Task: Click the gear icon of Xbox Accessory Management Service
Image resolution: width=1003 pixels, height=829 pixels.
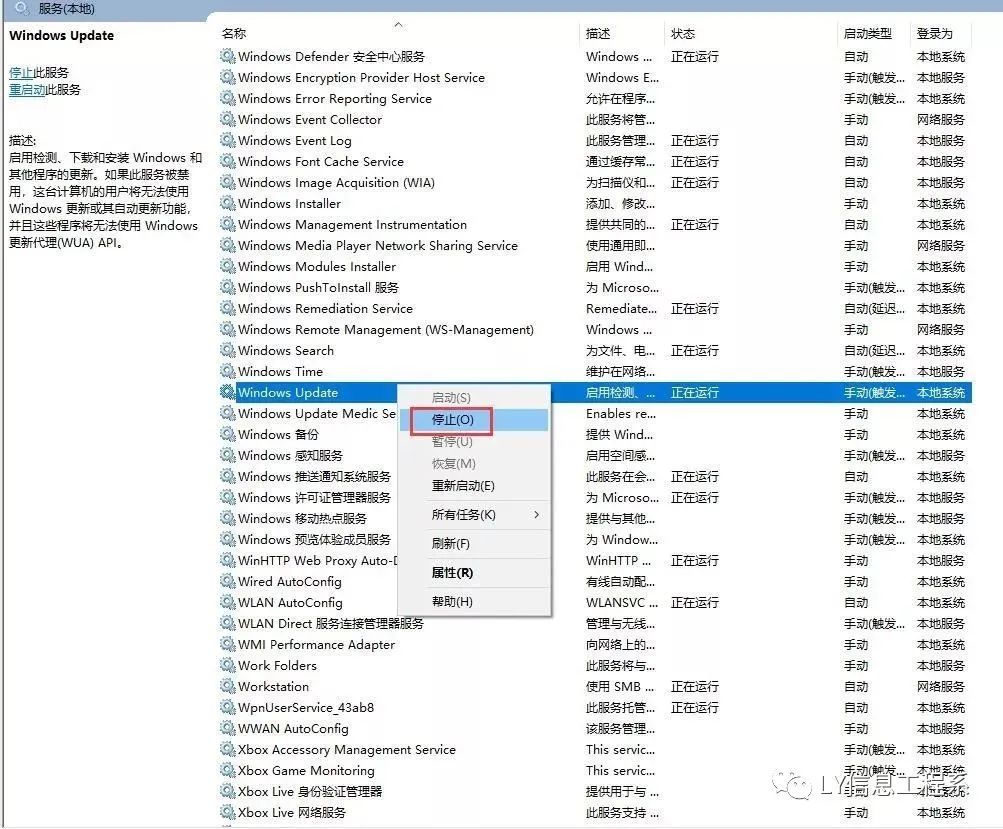Action: pyautogui.click(x=227, y=749)
